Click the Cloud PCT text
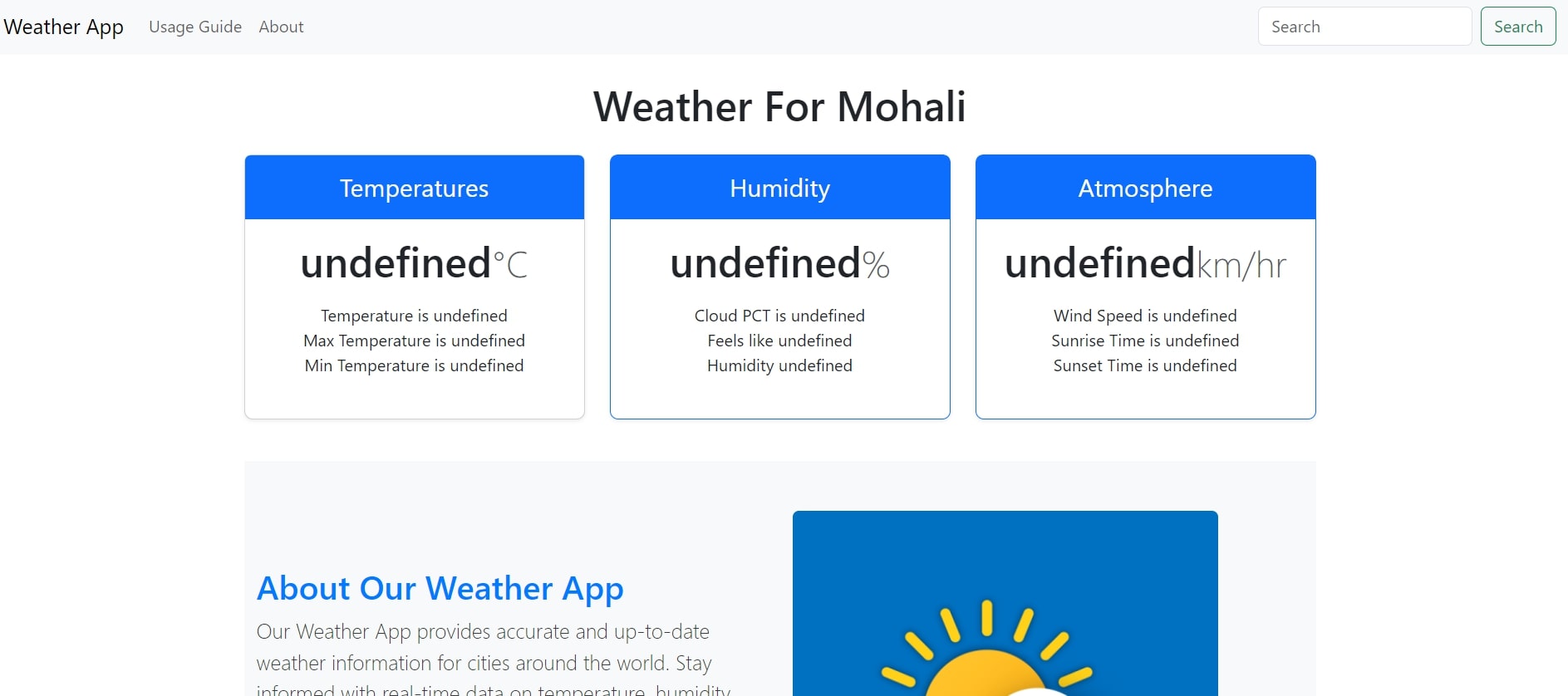 [780, 316]
